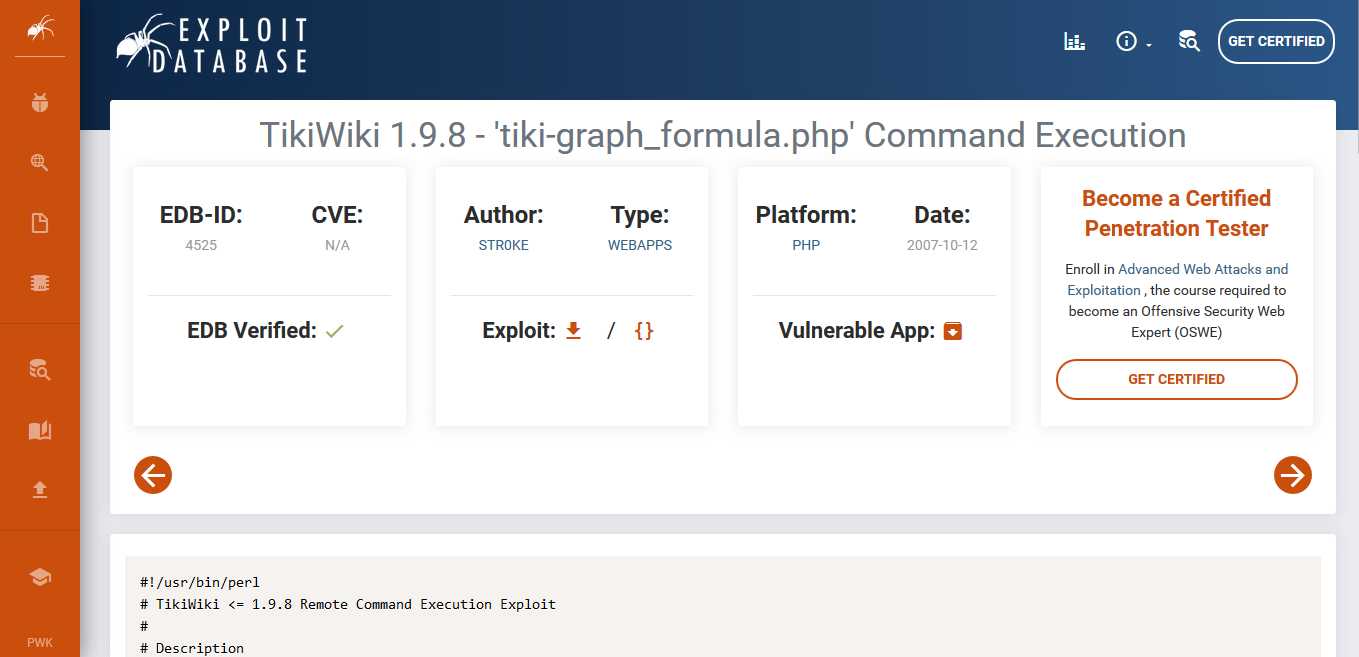
Task: Download the Vulnerable App archive icon
Action: [953, 331]
